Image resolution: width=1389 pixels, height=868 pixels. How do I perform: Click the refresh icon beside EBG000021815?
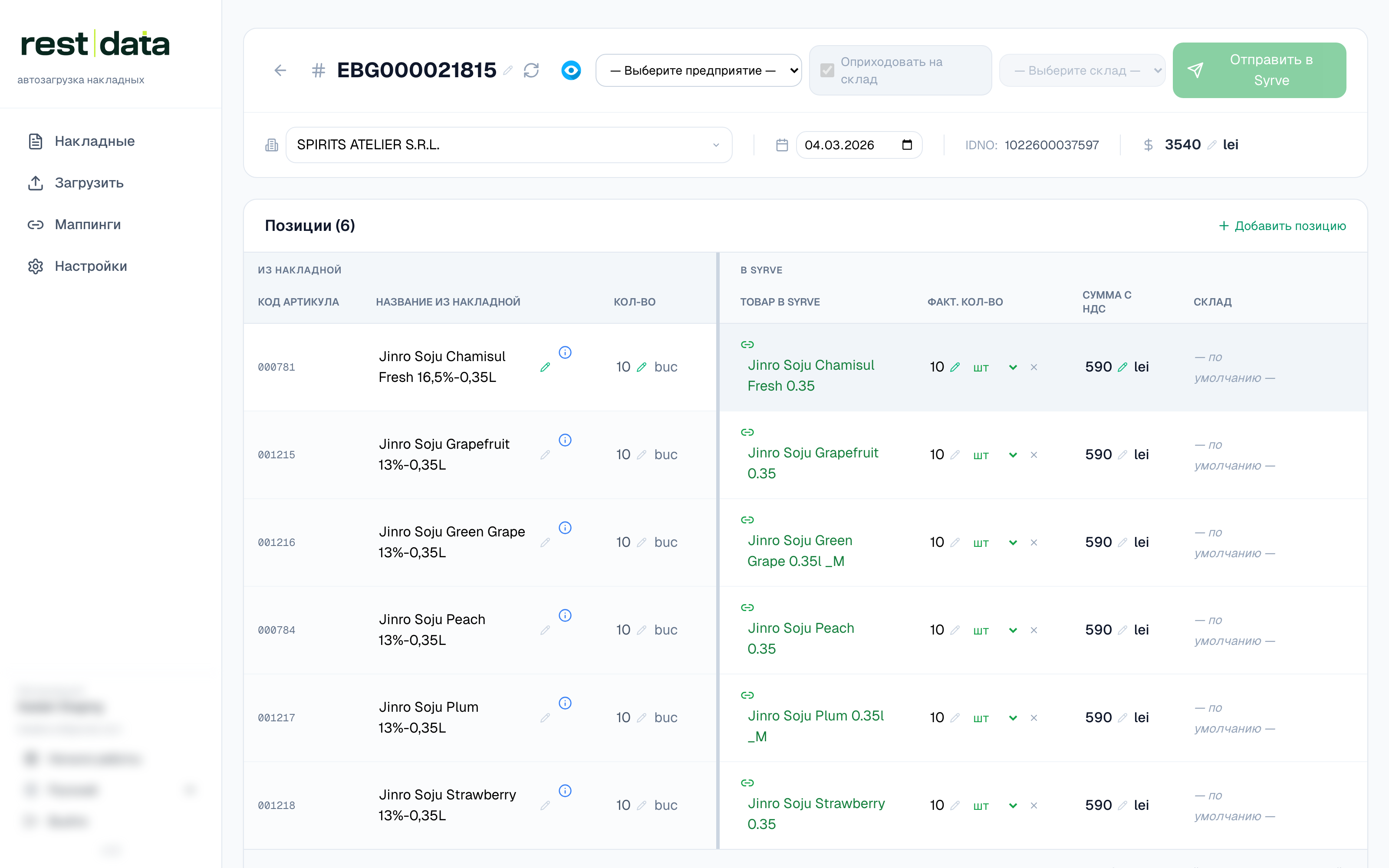tap(531, 71)
